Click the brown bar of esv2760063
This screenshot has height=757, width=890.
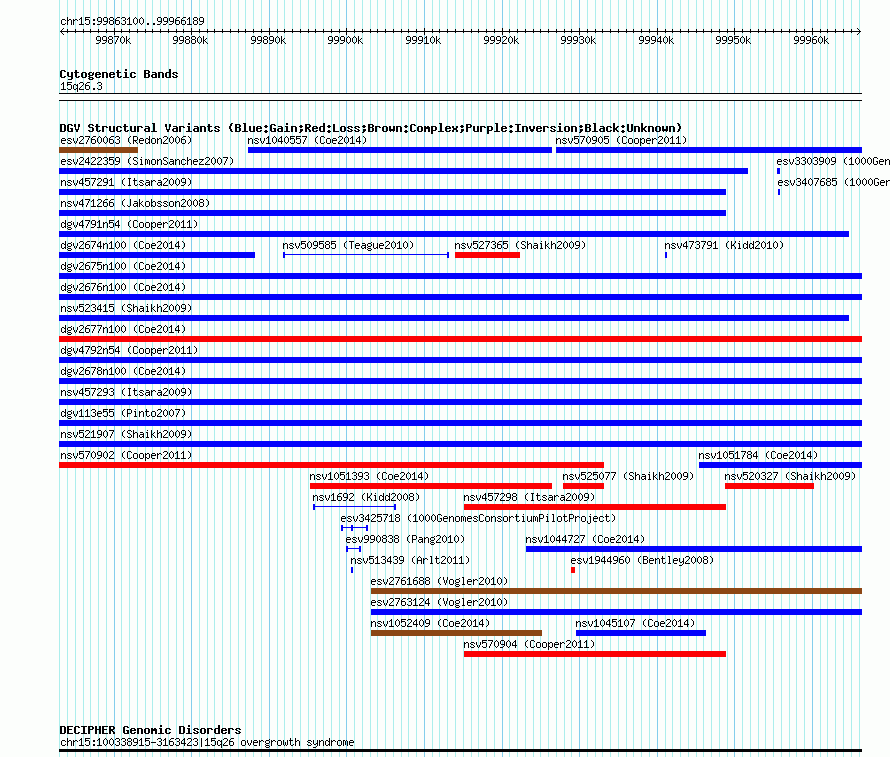click(x=98, y=150)
